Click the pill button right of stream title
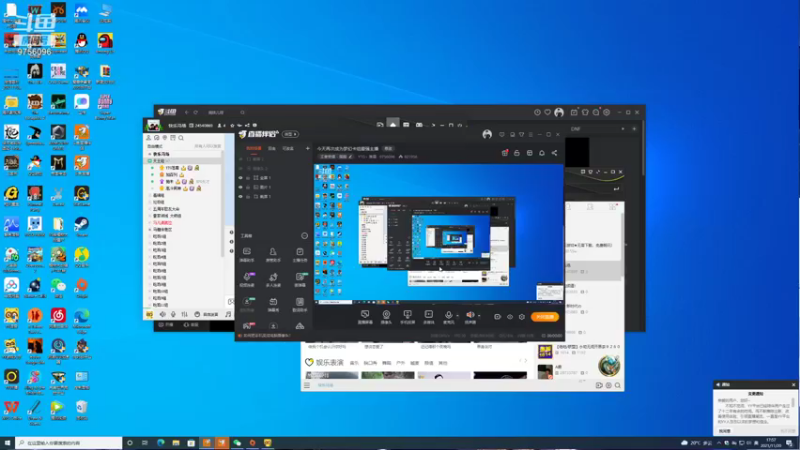The image size is (800, 450). tap(388, 148)
